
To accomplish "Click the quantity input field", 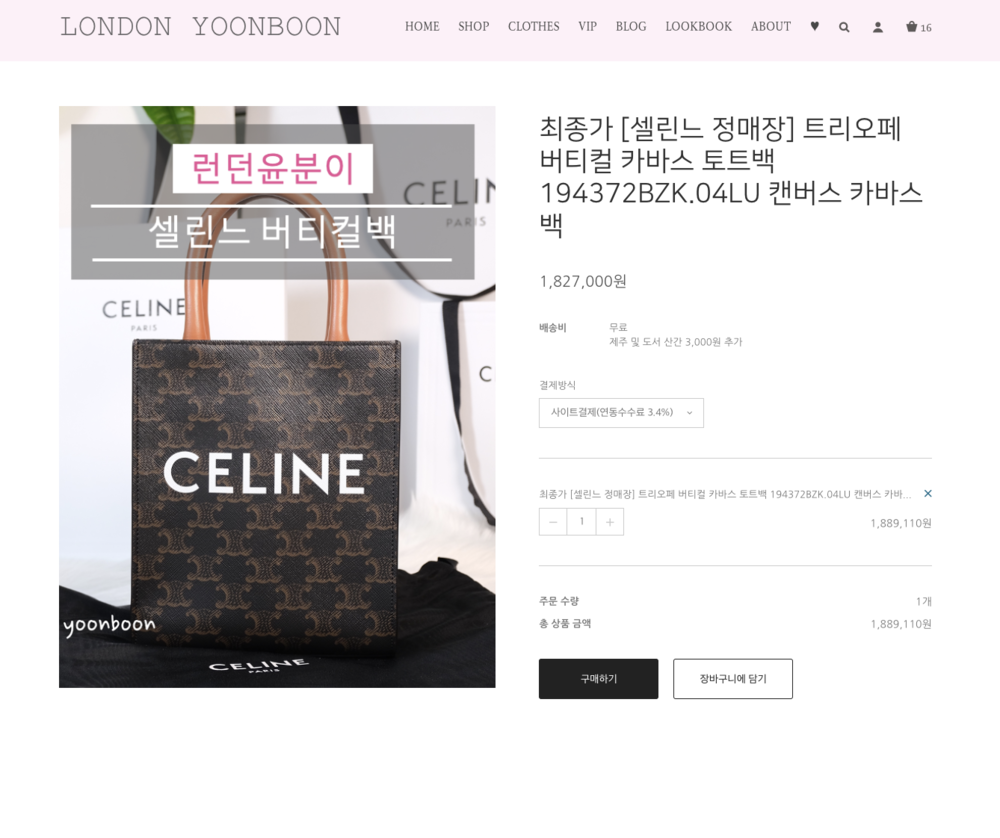I will (582, 522).
